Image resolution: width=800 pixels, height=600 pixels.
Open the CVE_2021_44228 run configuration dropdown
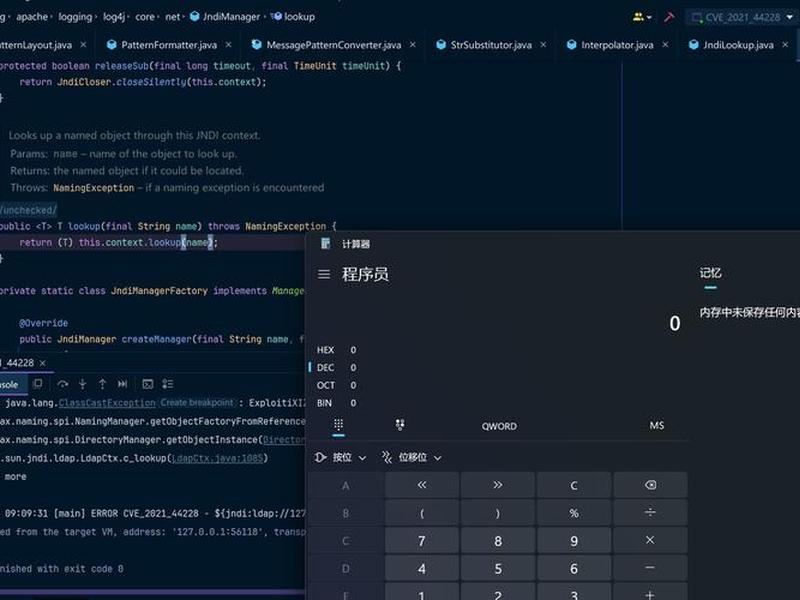(x=743, y=17)
